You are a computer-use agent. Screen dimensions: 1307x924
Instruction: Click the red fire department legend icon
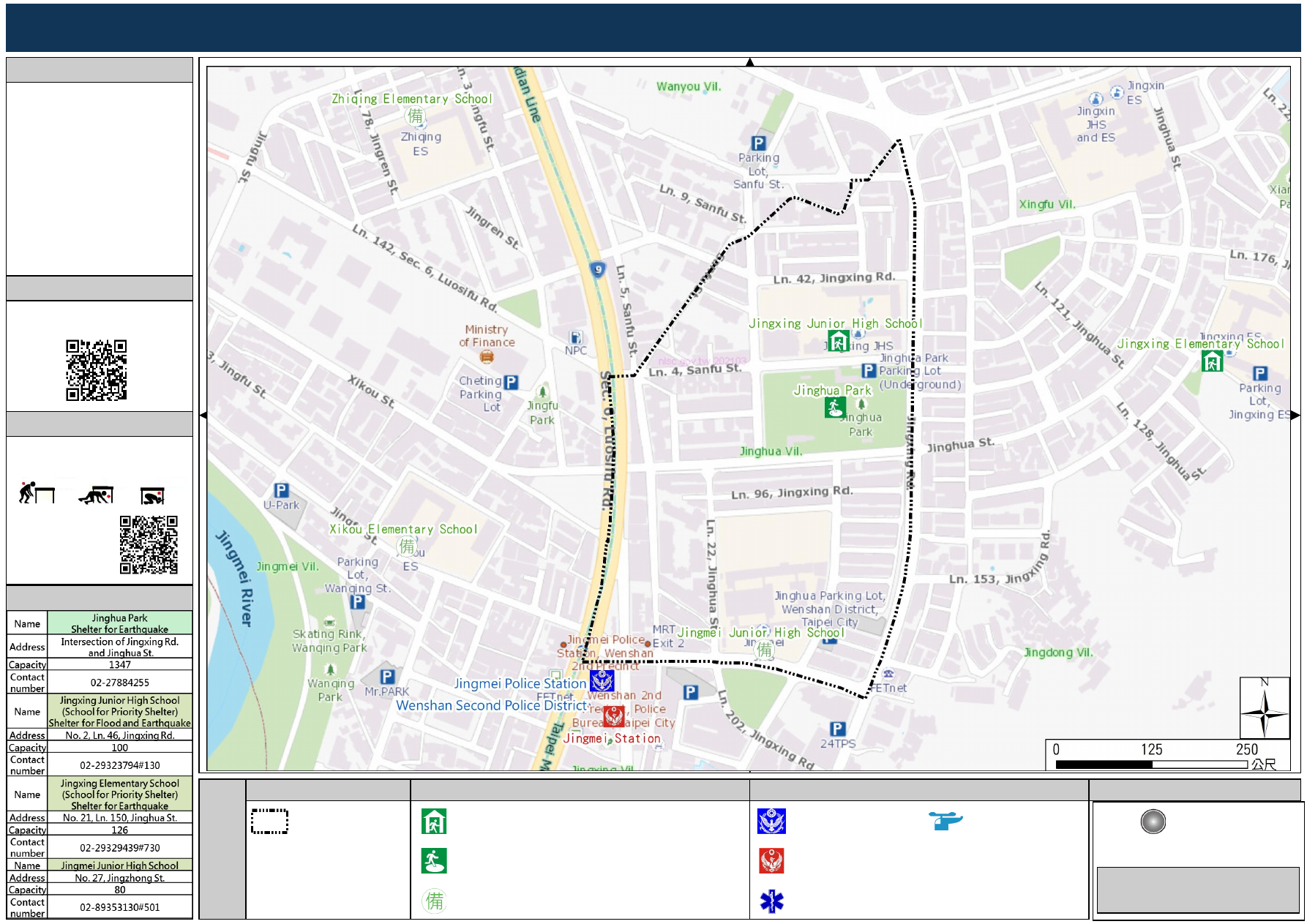tap(772, 861)
